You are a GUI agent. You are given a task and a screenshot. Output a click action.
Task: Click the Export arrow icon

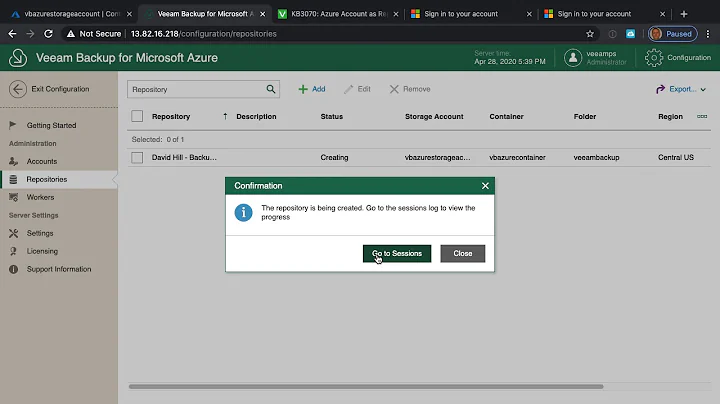click(x=660, y=89)
